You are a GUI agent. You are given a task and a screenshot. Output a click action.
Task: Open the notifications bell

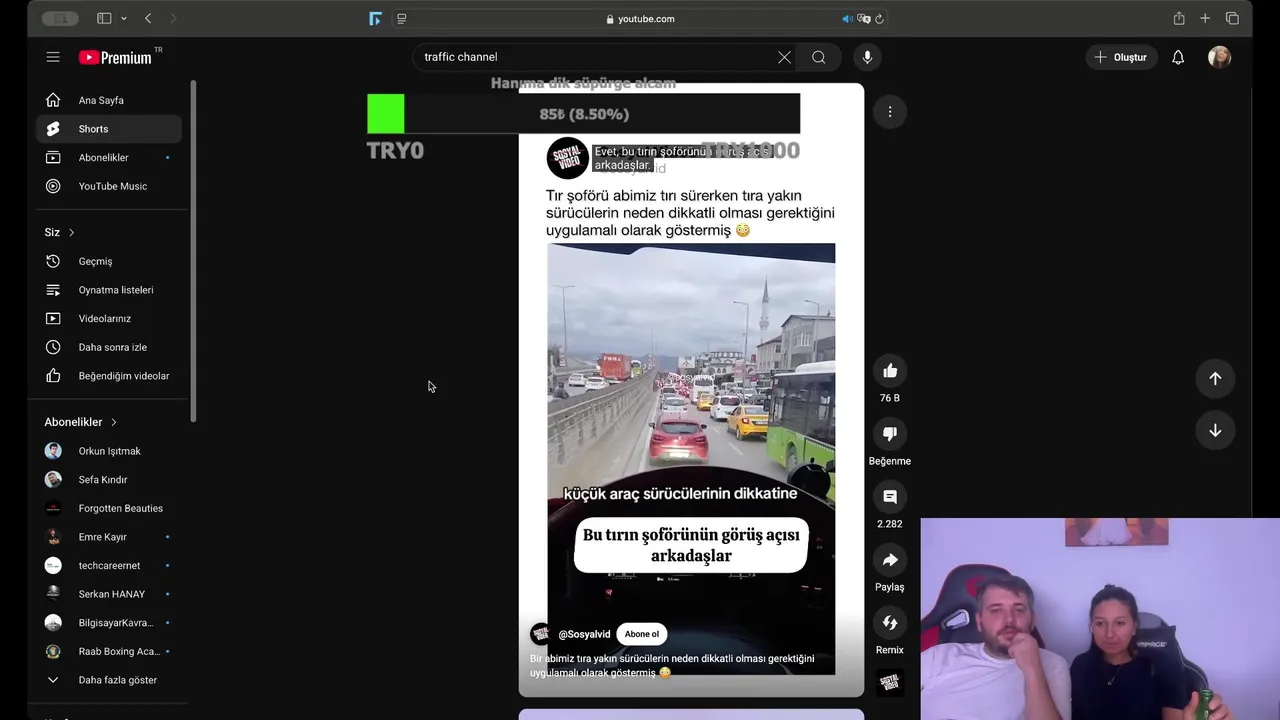(1178, 57)
